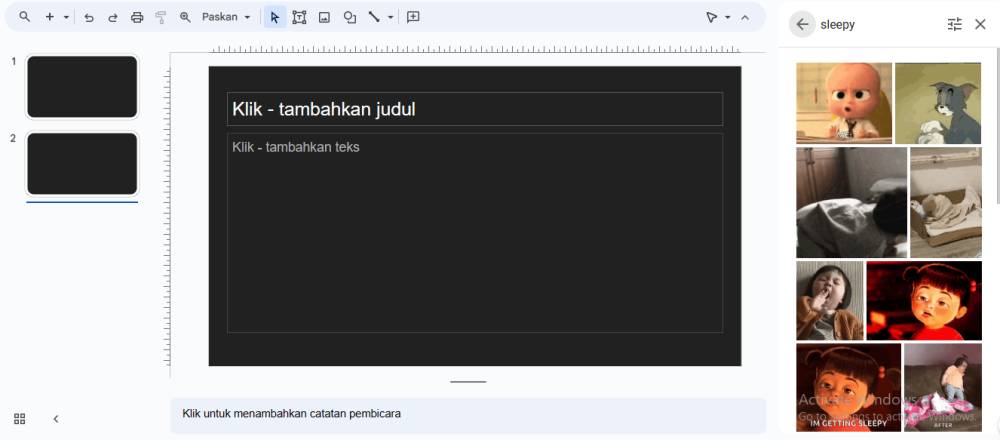
Task: Click the insert shape icon
Action: [349, 17]
